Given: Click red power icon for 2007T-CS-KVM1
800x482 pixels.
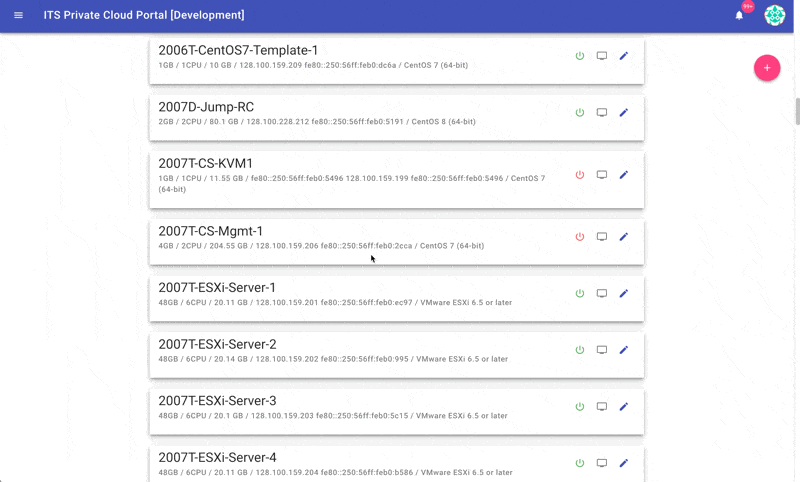Looking at the screenshot, I should 580,174.
